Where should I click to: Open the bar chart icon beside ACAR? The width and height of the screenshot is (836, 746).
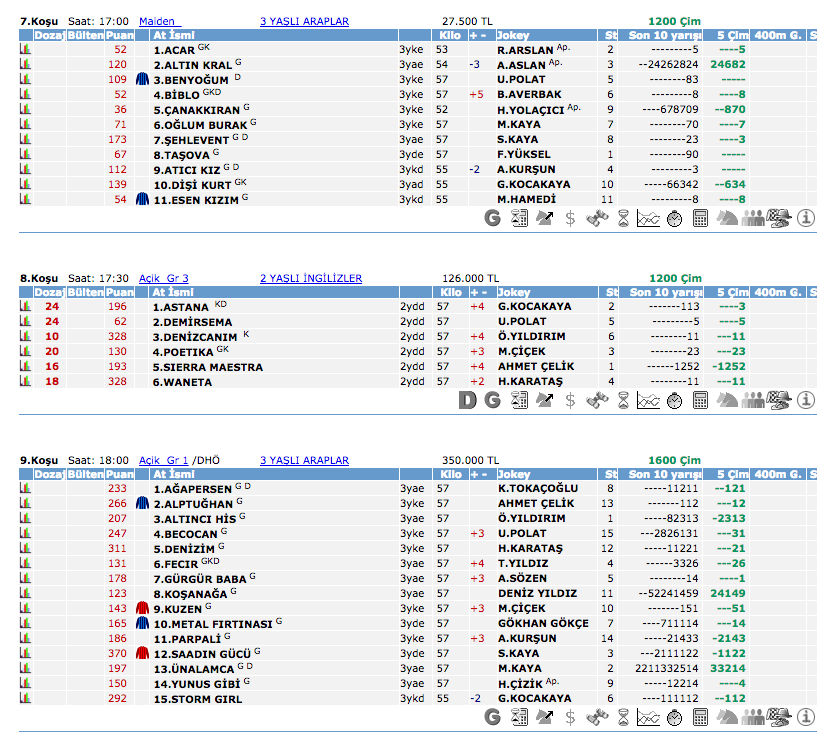(26, 49)
